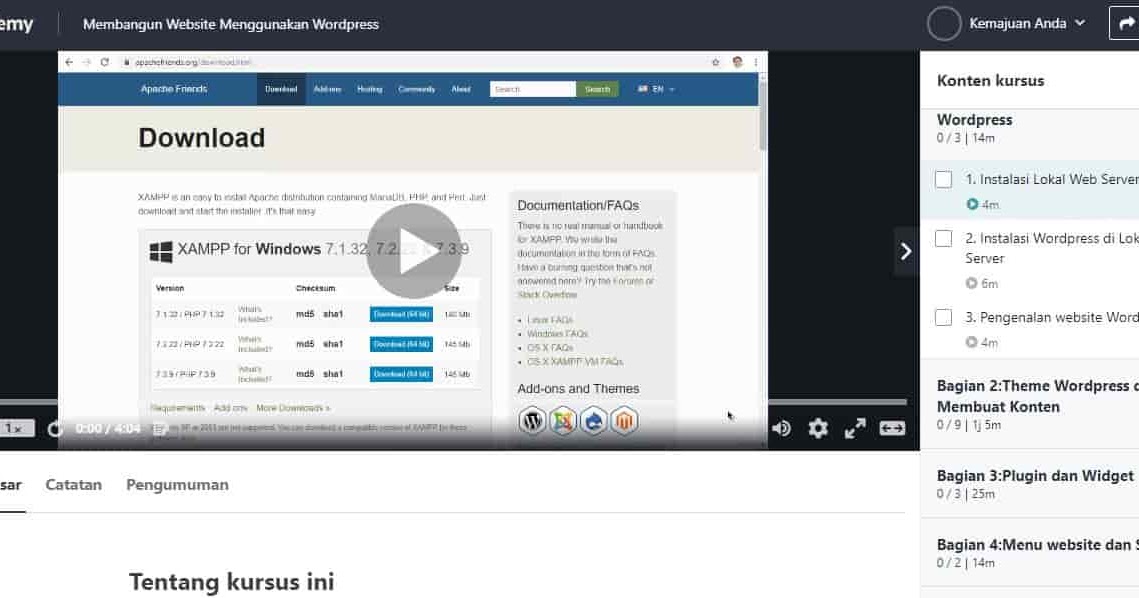Expand Bagian 3: Plugin dan Widget section
Screen dimensions: 1139x598
[1029, 484]
